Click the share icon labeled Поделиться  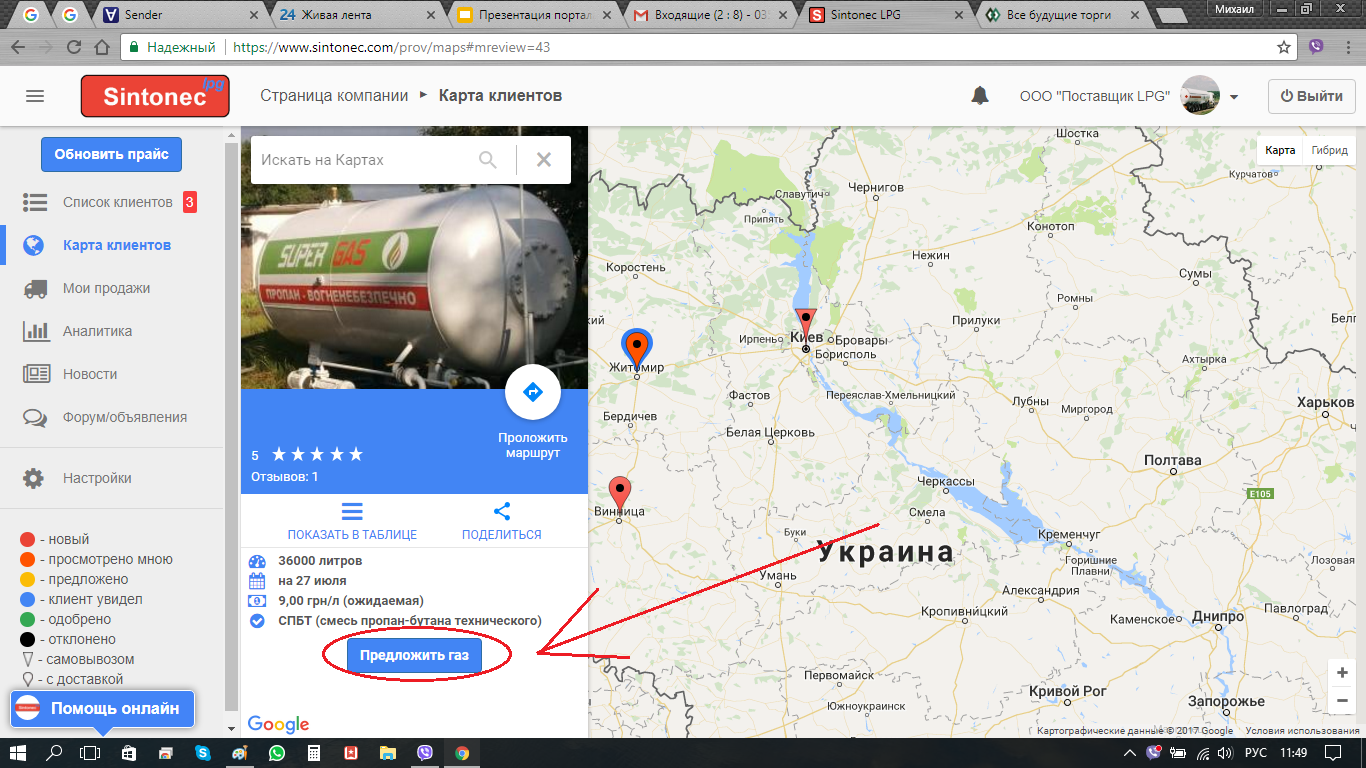click(502, 512)
